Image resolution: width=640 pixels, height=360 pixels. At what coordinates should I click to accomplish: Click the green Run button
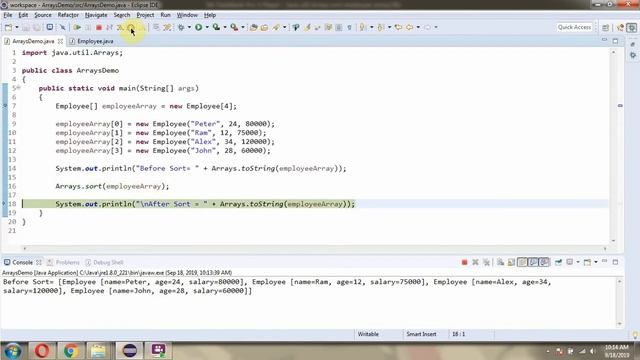click(x=198, y=27)
